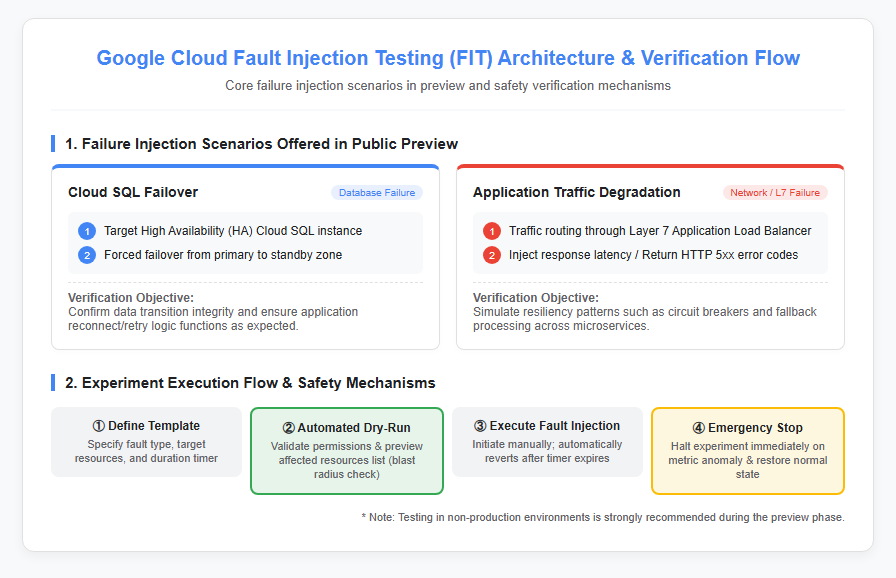The image size is (896, 578).
Task: Click "Specify fault type, target resources" description
Action: (146, 451)
